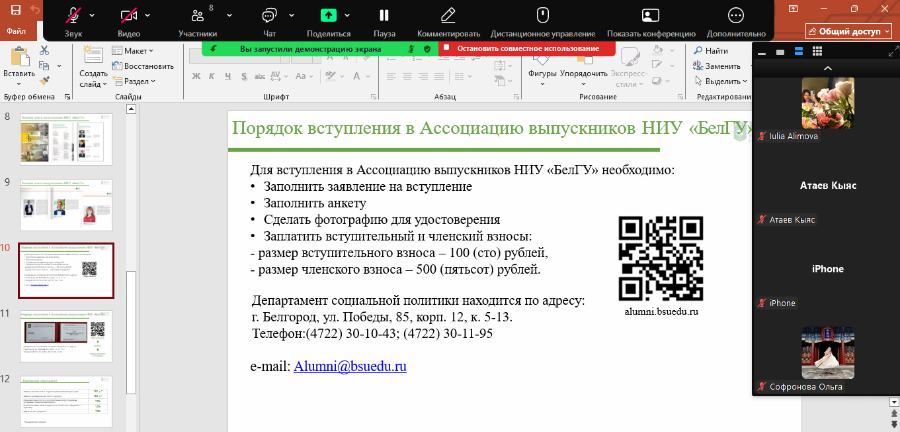The image size is (900, 432).
Task: Expand video options arrow next to Видео
Action: point(148,15)
